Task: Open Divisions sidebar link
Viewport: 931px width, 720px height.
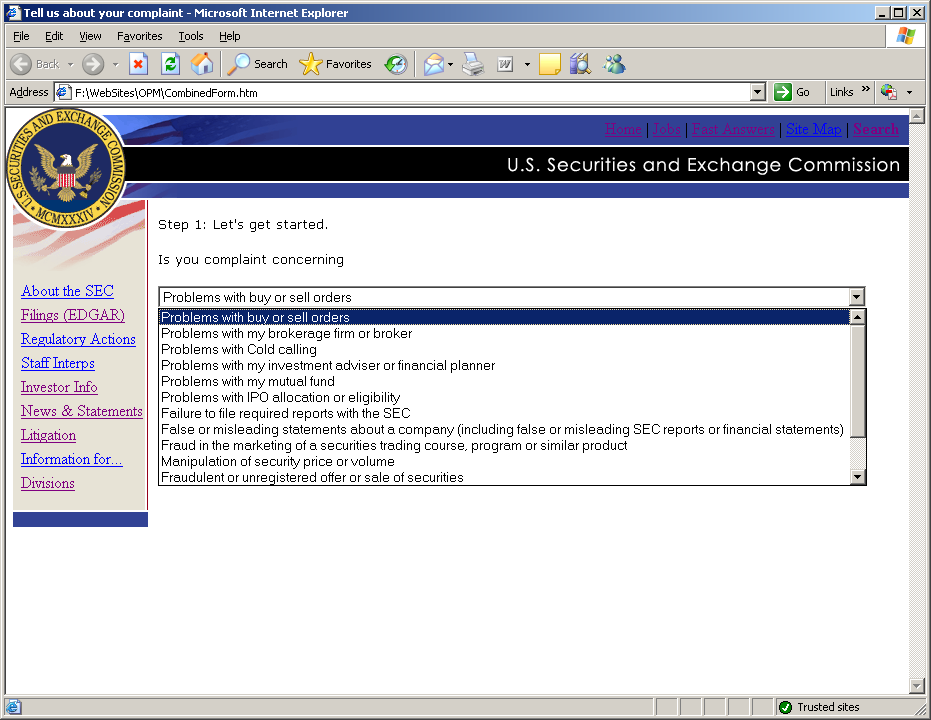Action: coord(48,483)
